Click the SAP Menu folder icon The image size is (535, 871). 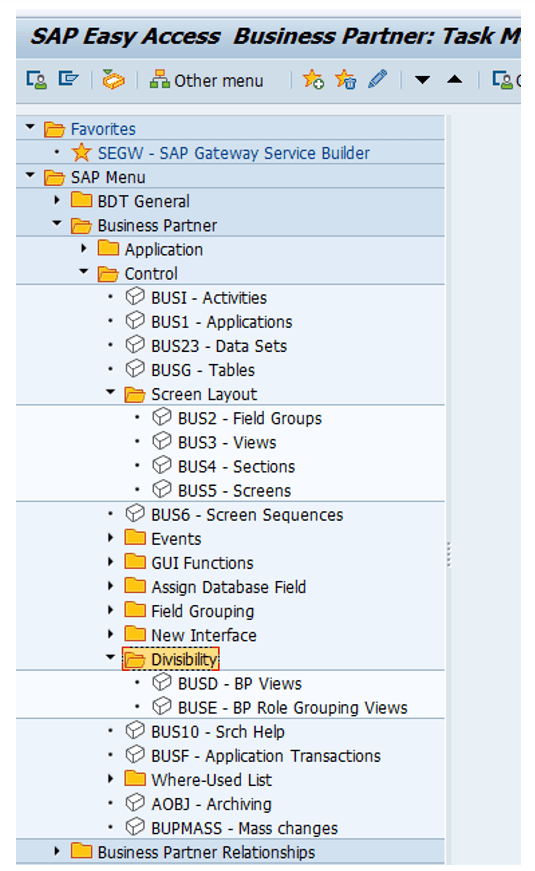(x=54, y=177)
